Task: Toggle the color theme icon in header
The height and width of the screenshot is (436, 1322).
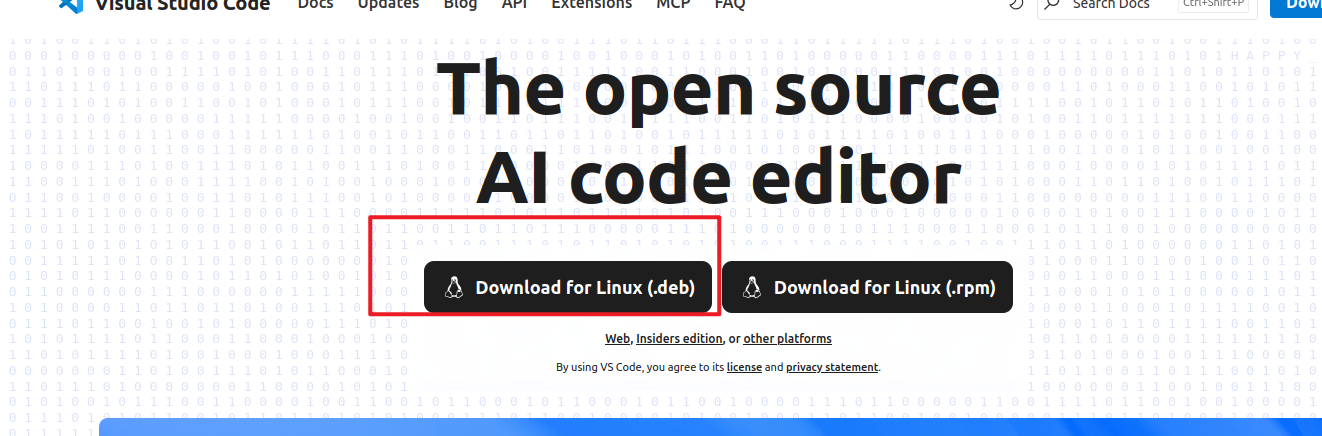Action: tap(1017, 4)
